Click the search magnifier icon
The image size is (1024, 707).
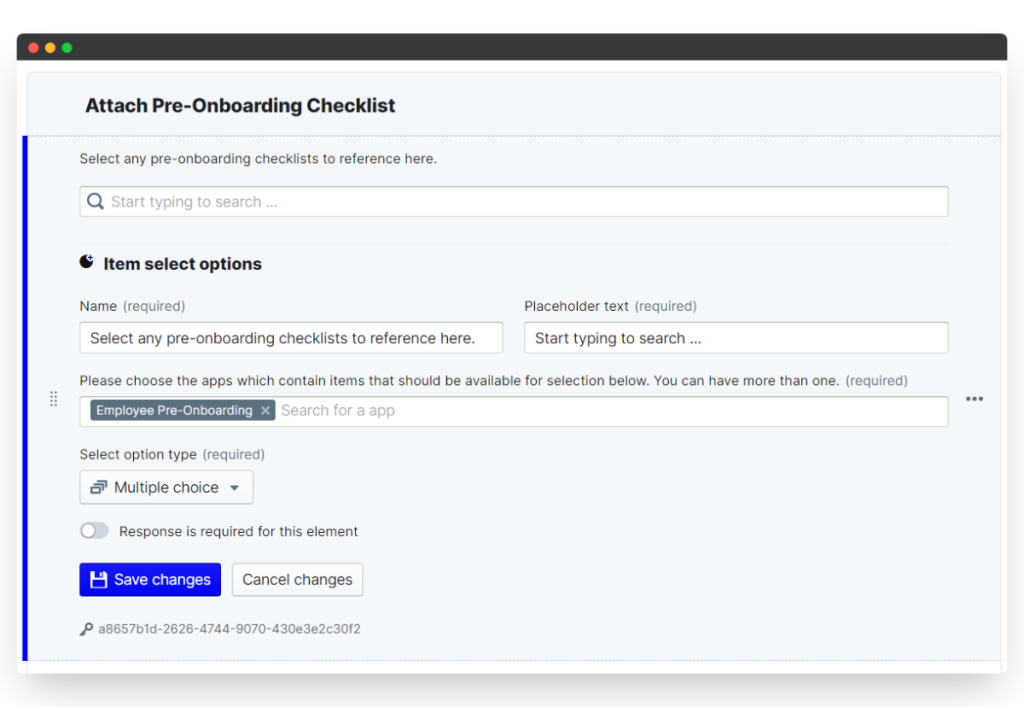[95, 201]
